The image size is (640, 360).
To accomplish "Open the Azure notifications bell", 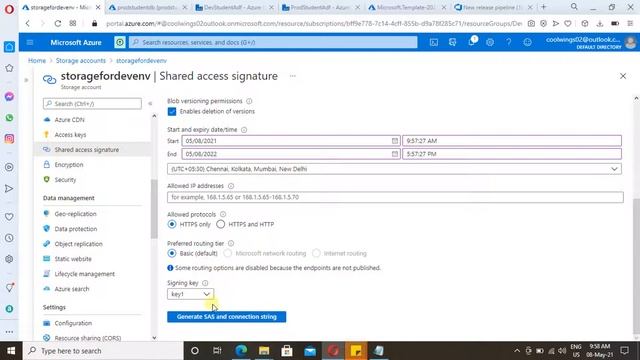I will tap(471, 42).
